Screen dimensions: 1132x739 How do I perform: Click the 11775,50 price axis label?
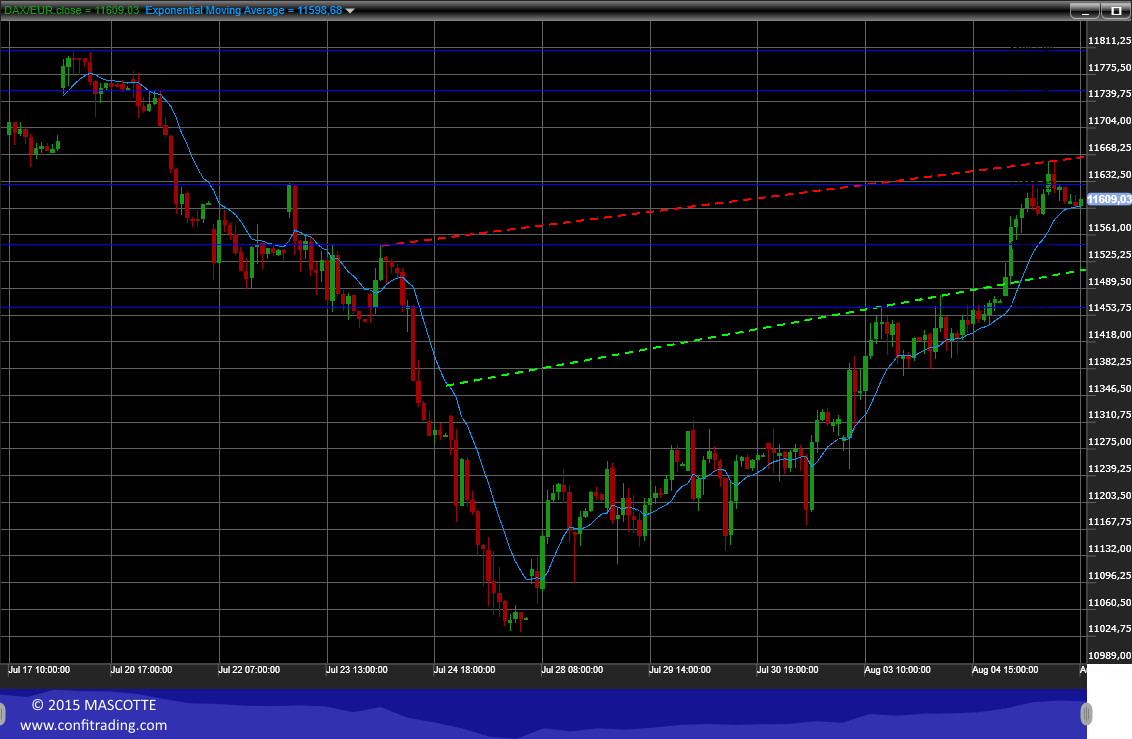point(1110,68)
